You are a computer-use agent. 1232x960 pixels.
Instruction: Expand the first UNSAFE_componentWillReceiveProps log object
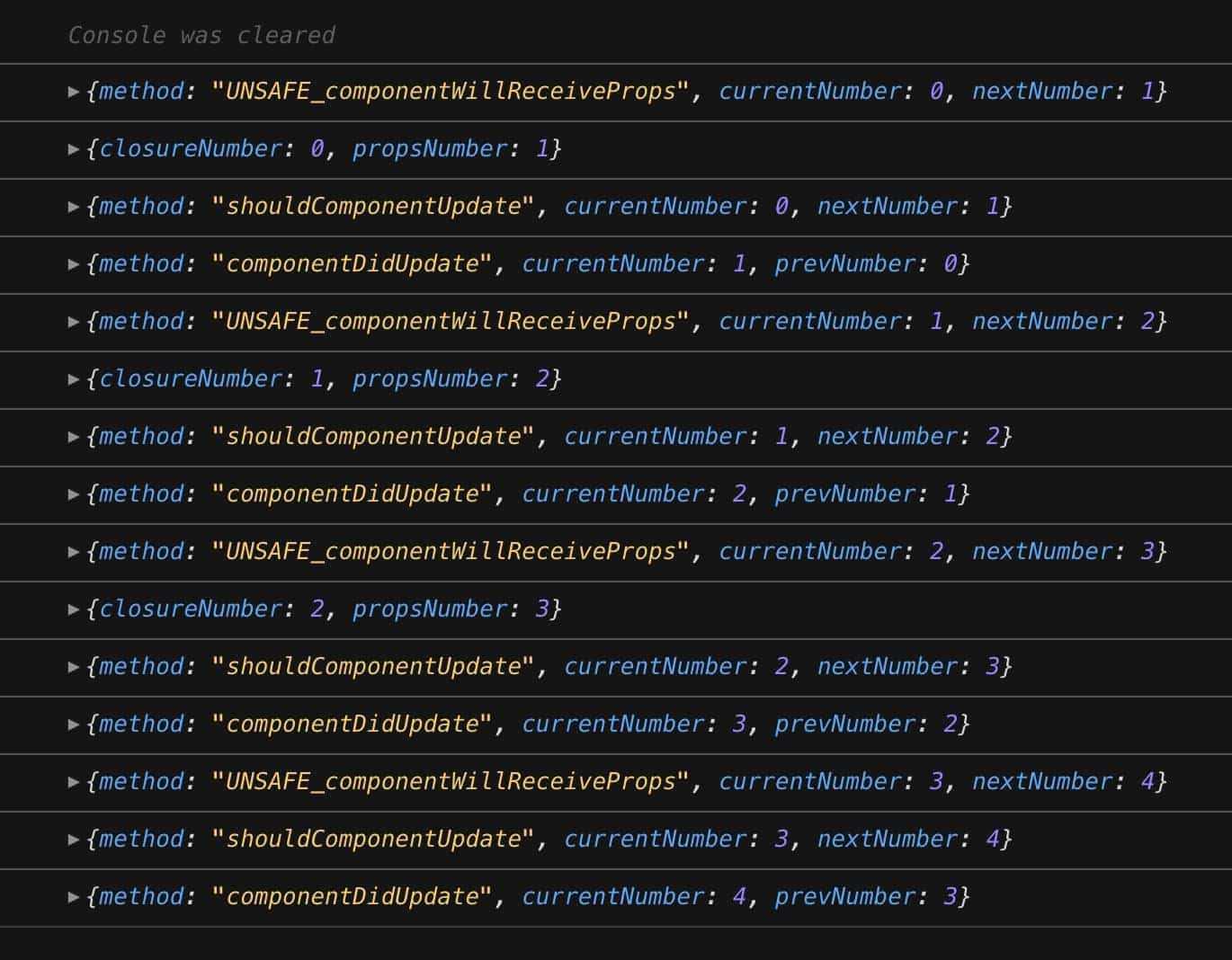point(75,91)
